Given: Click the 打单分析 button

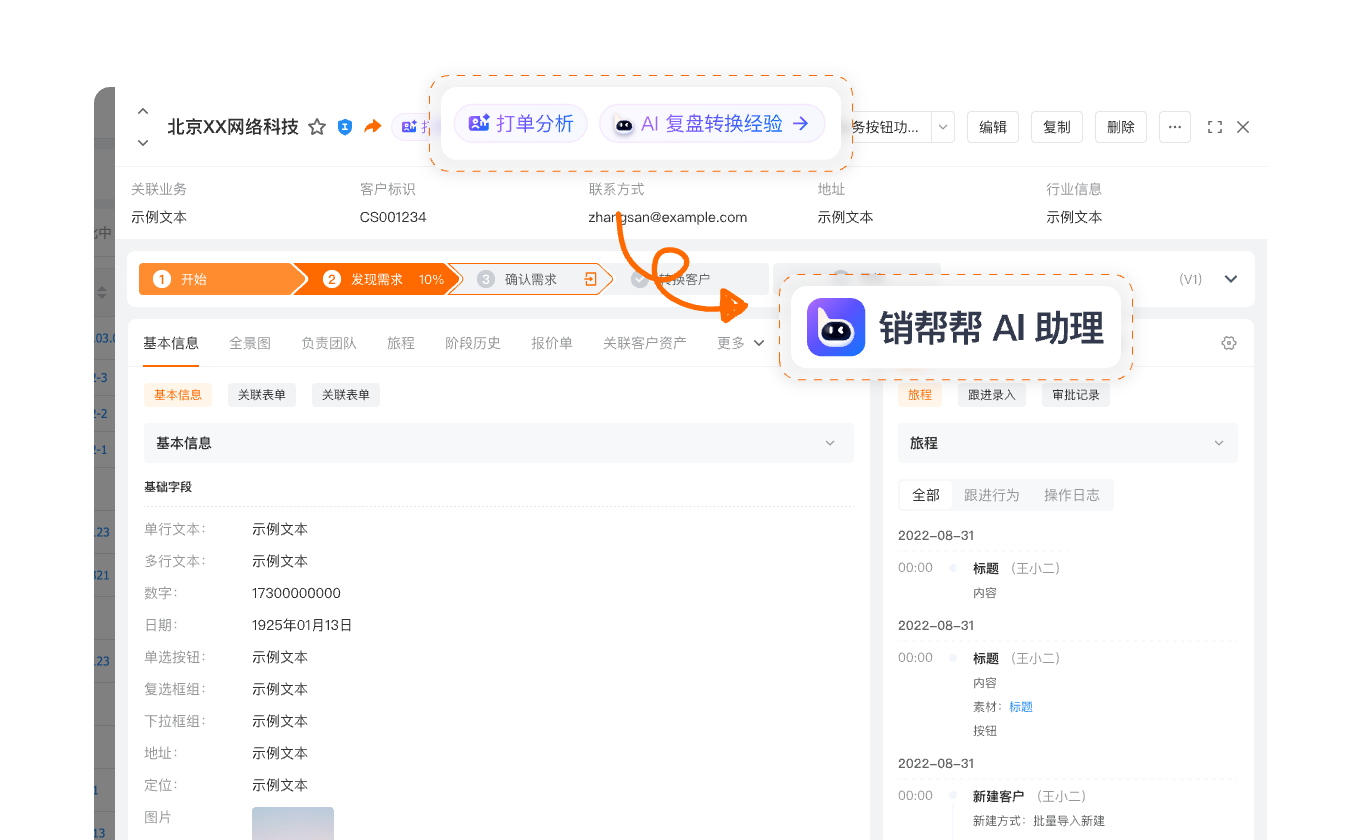Looking at the screenshot, I should tap(521, 123).
